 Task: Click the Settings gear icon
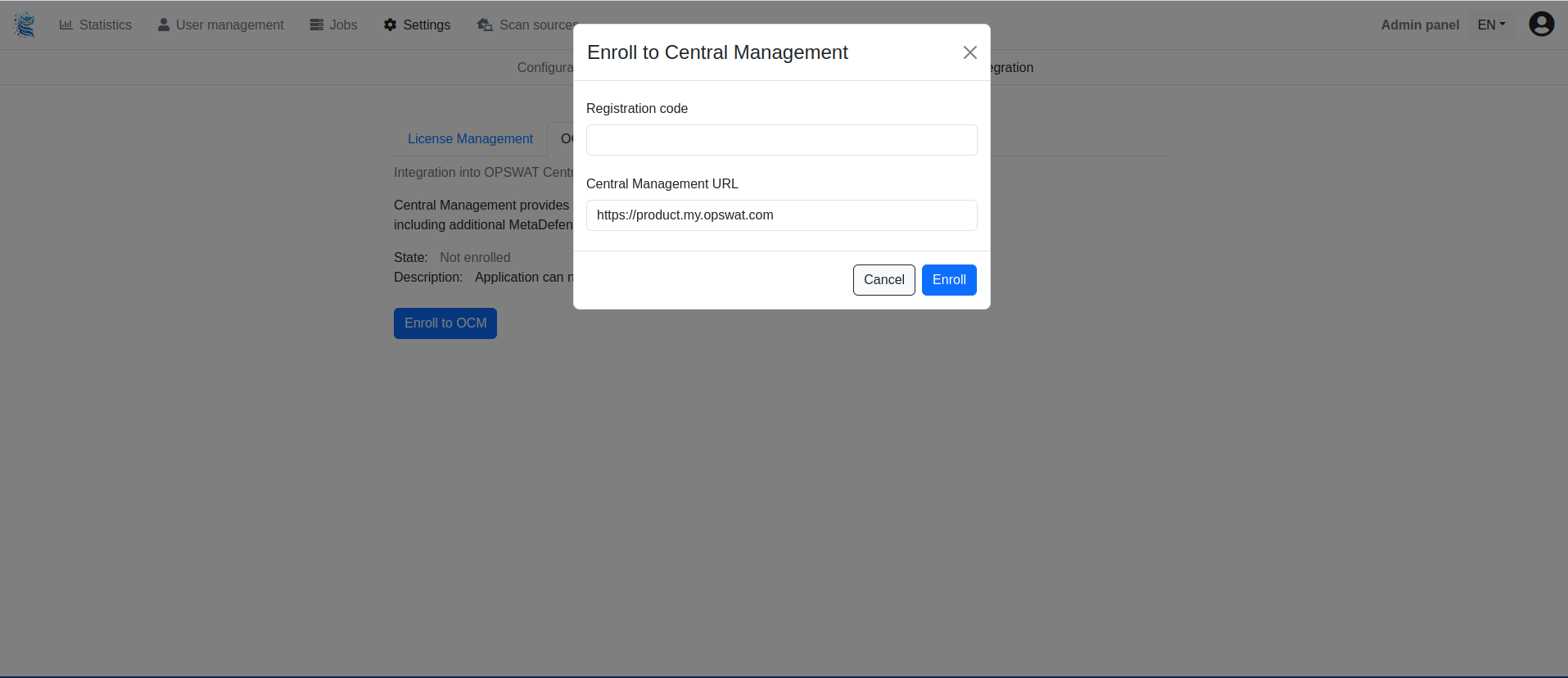390,25
